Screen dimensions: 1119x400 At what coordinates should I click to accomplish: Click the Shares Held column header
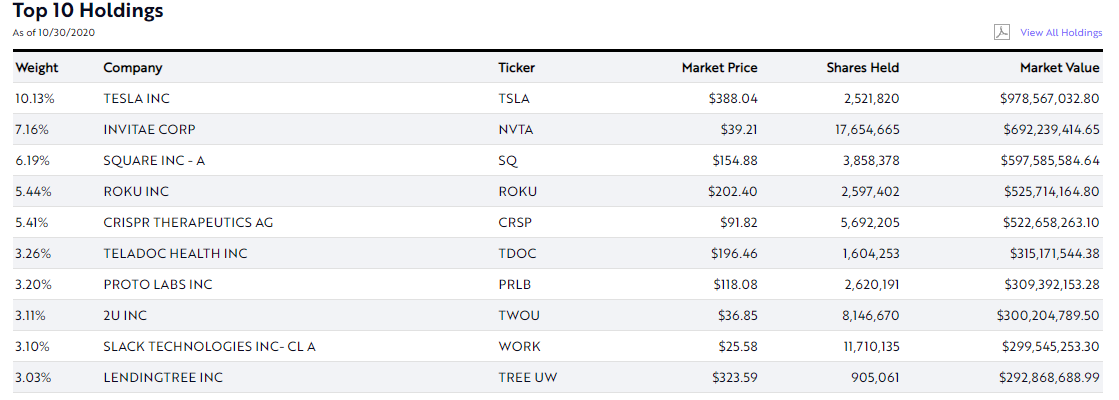(x=862, y=68)
